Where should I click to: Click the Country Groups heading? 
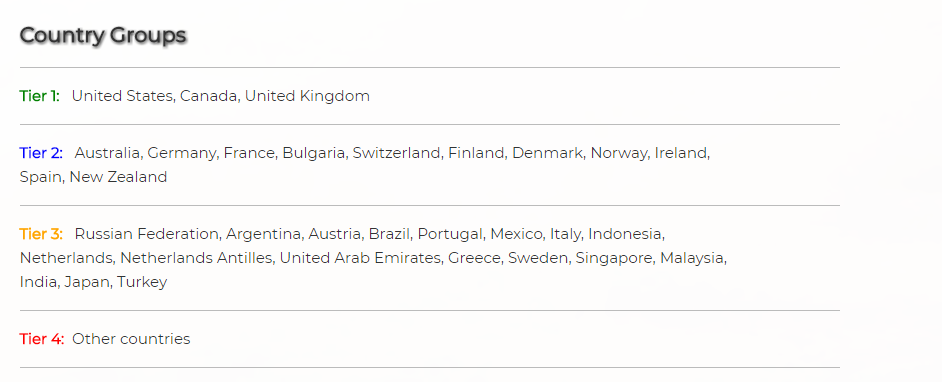103,36
